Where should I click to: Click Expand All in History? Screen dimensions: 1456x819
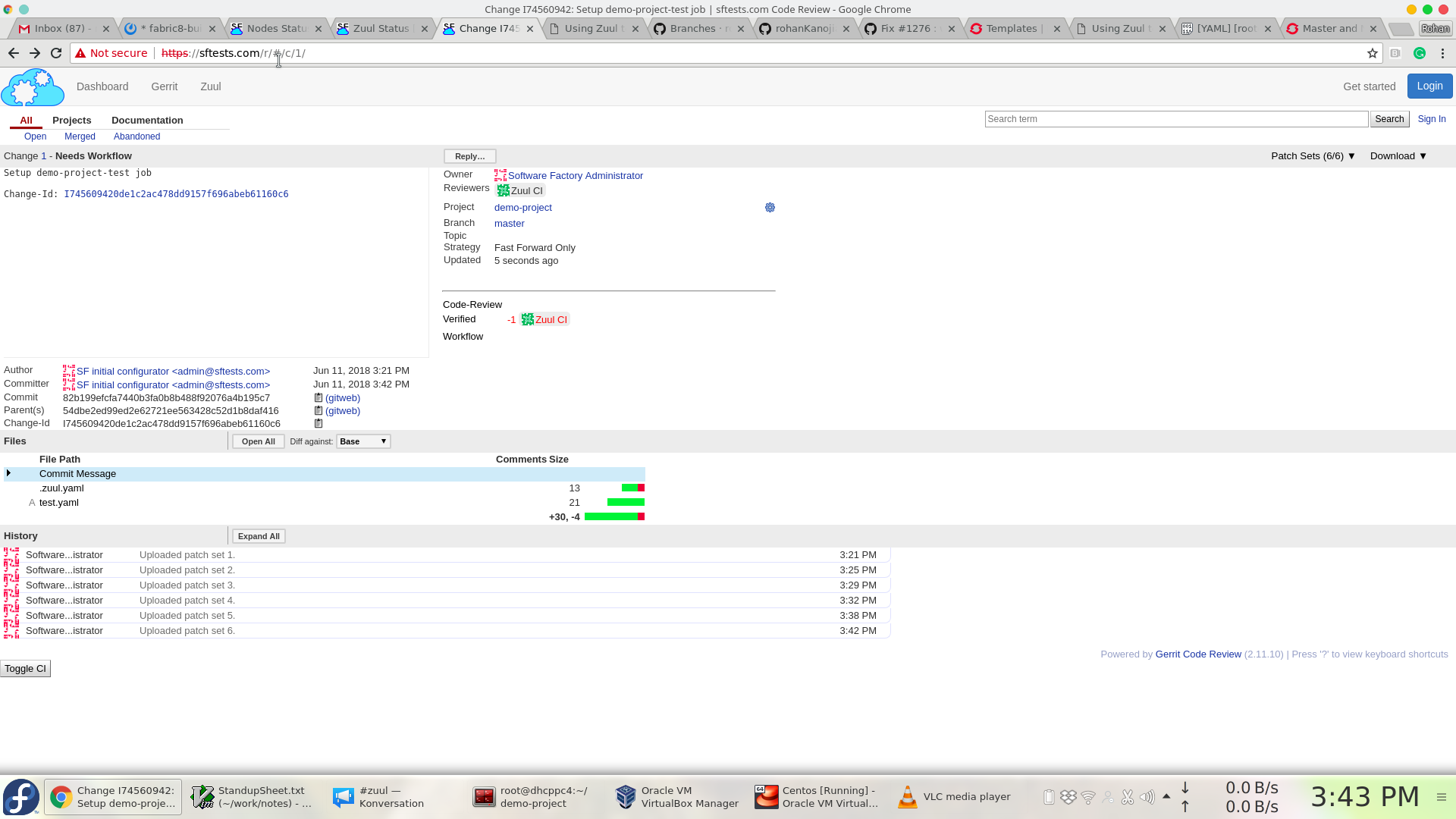[x=259, y=536]
